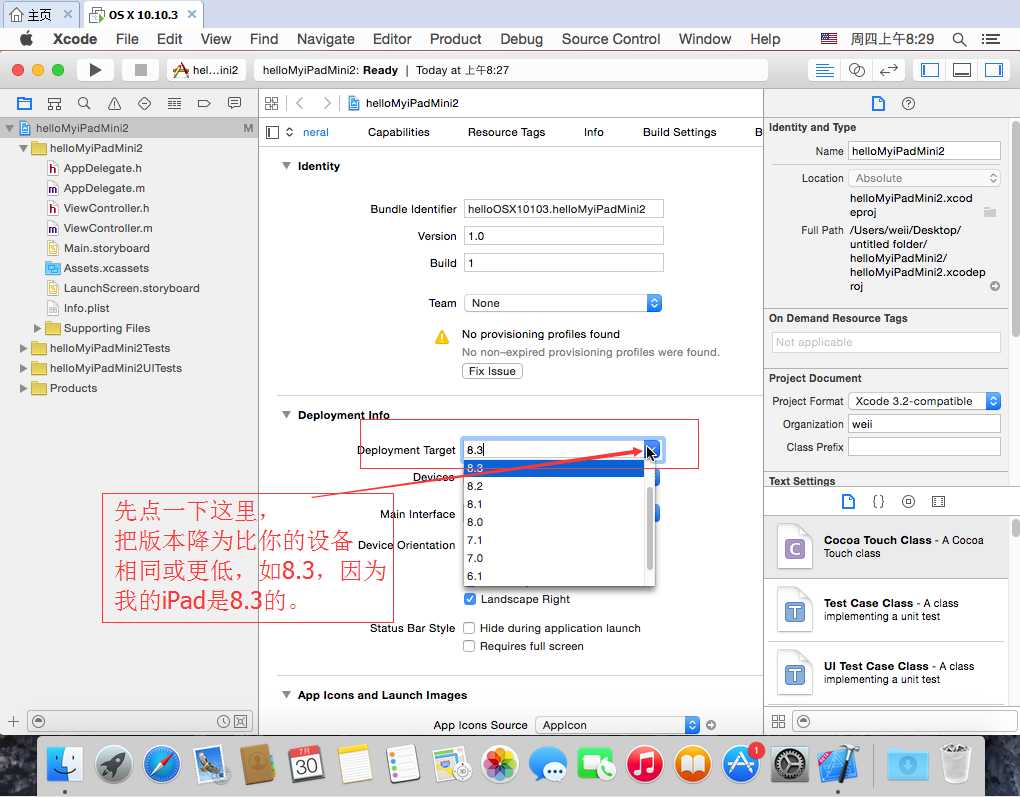Show the Object library

point(908,502)
